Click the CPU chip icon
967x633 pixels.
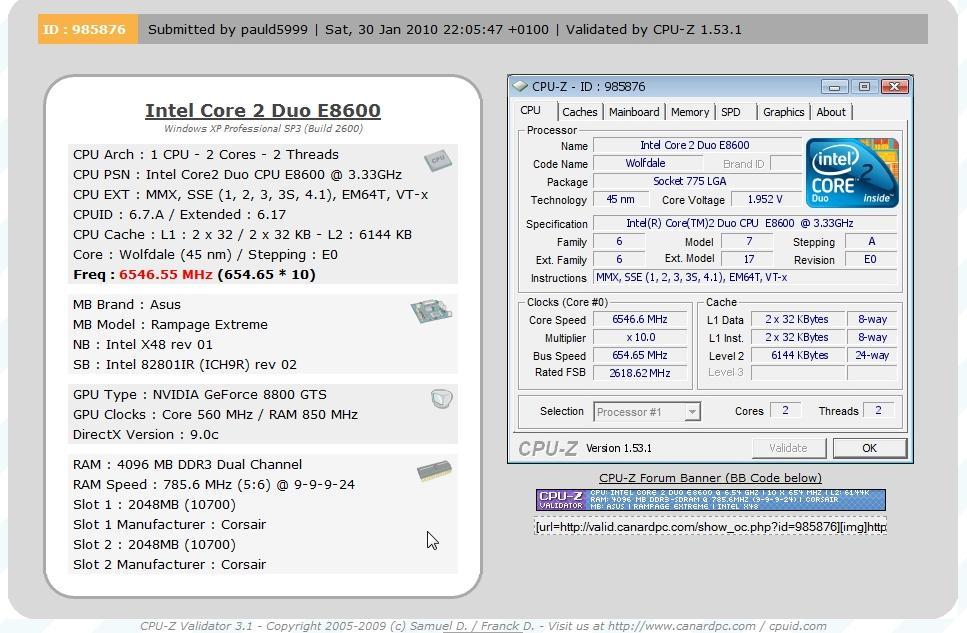(438, 160)
